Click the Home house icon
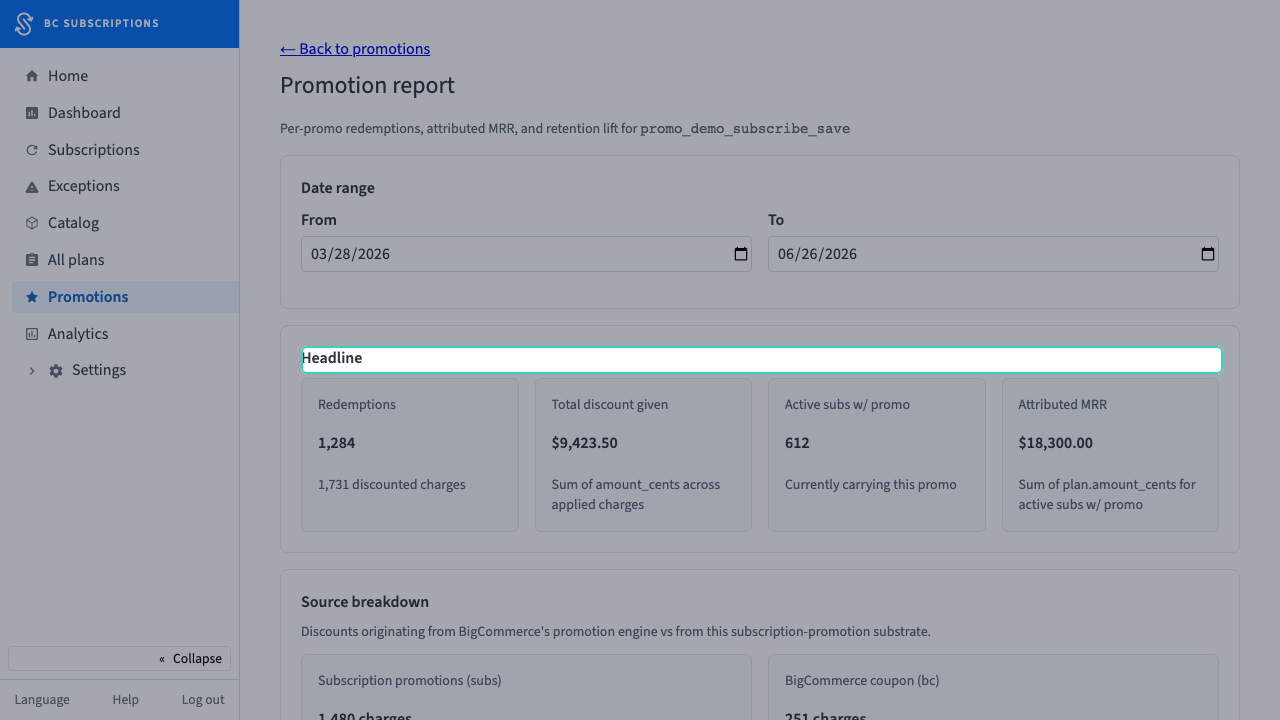Viewport: 1280px width, 720px height. [32, 76]
